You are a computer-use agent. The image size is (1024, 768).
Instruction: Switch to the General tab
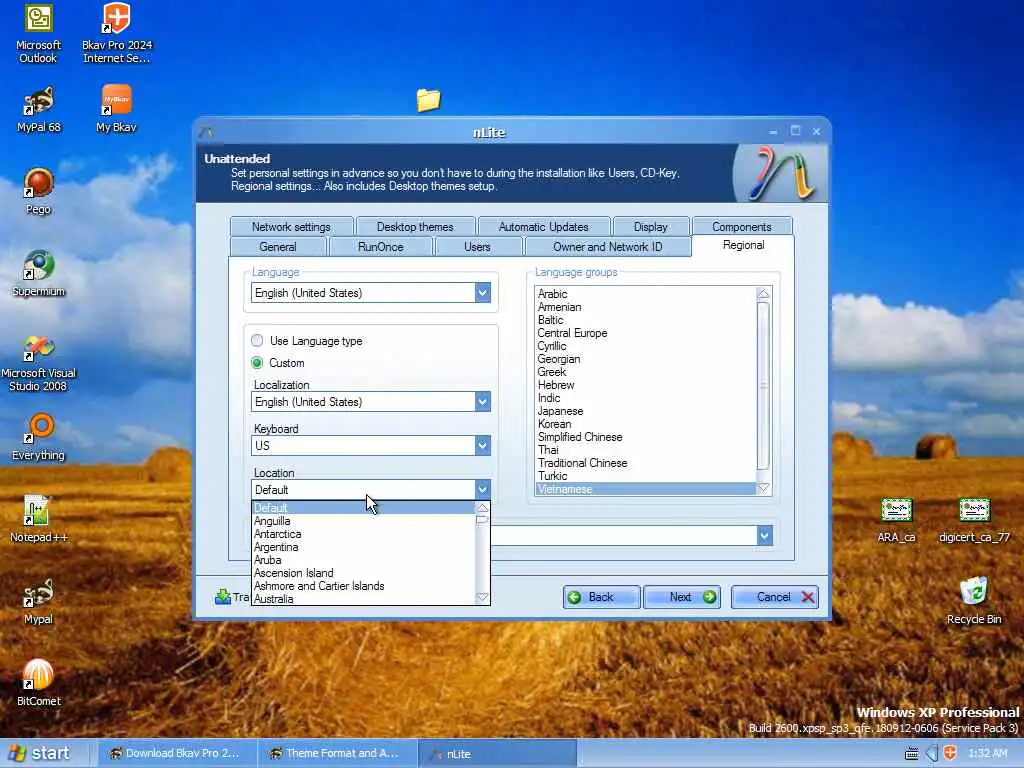278,247
